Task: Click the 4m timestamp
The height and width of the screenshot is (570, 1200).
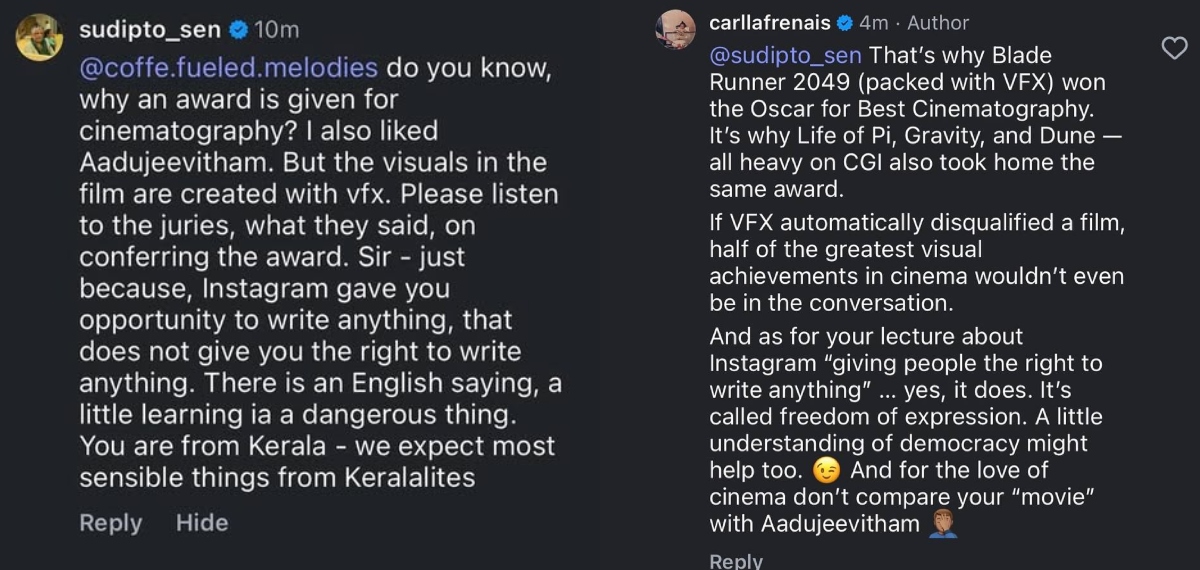Action: (873, 23)
